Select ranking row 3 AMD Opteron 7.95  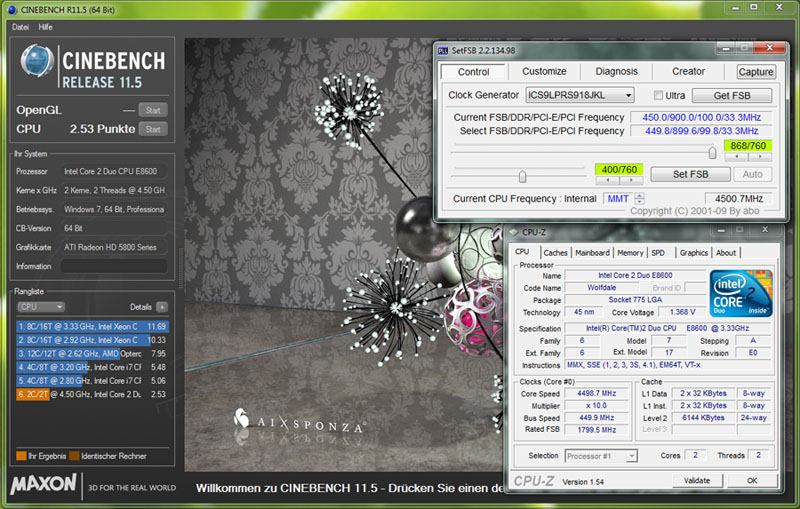[x=92, y=353]
